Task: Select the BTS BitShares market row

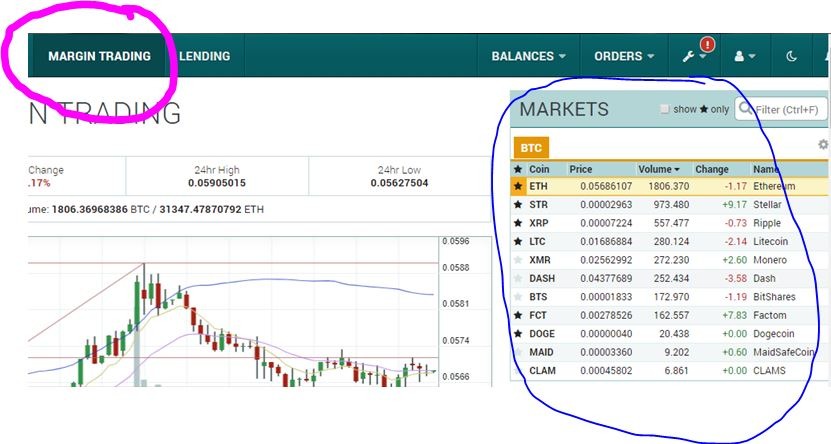Action: (669, 297)
